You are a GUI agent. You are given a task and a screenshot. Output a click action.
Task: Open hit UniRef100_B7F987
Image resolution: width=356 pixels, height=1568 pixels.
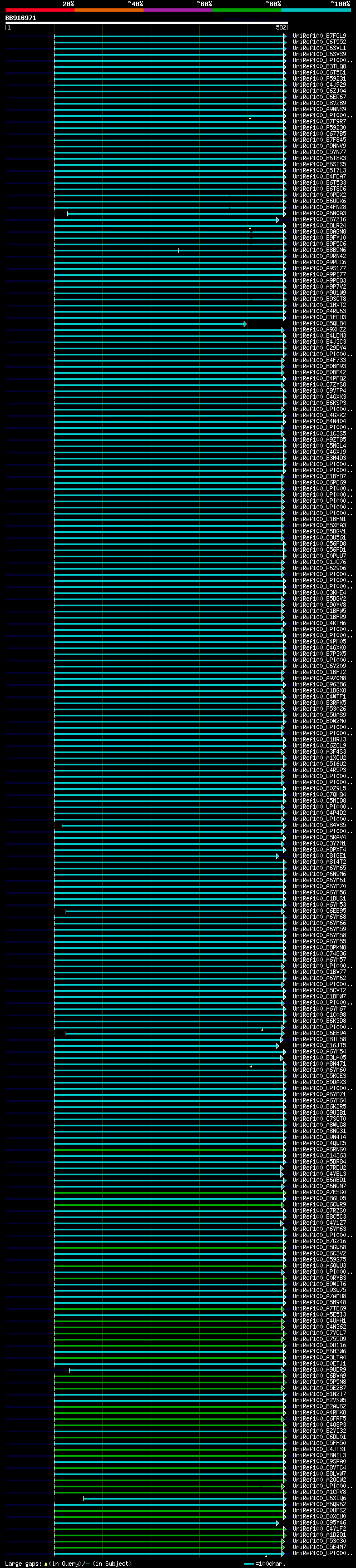click(319, 121)
